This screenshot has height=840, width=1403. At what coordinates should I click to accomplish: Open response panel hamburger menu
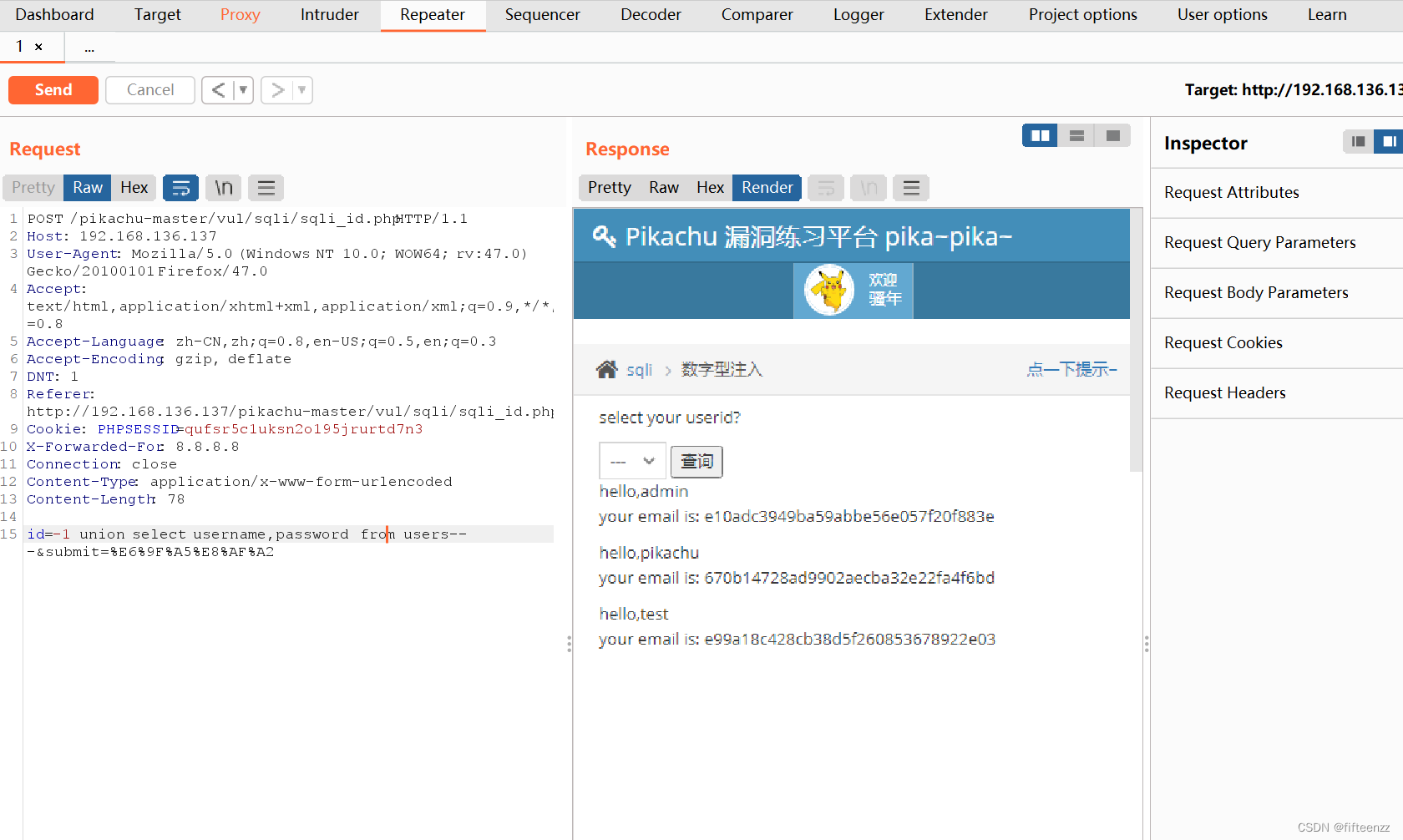pyautogui.click(x=911, y=188)
